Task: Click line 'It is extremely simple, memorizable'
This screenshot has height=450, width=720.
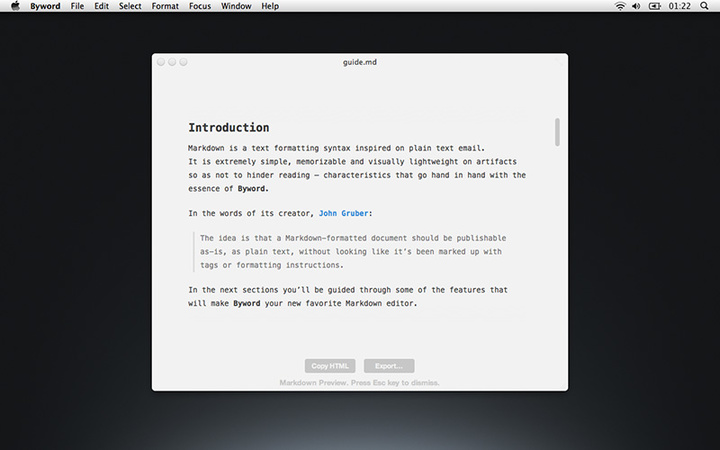Action: coord(352,162)
